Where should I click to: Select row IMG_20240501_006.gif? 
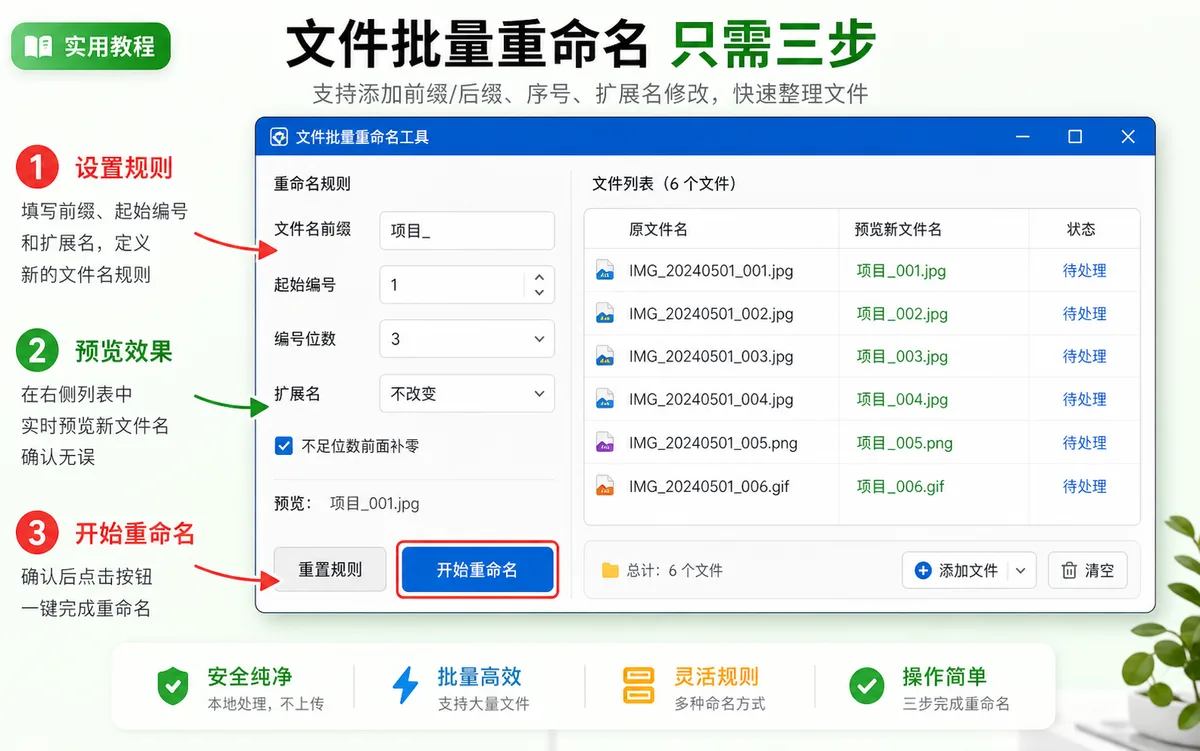tap(862, 487)
